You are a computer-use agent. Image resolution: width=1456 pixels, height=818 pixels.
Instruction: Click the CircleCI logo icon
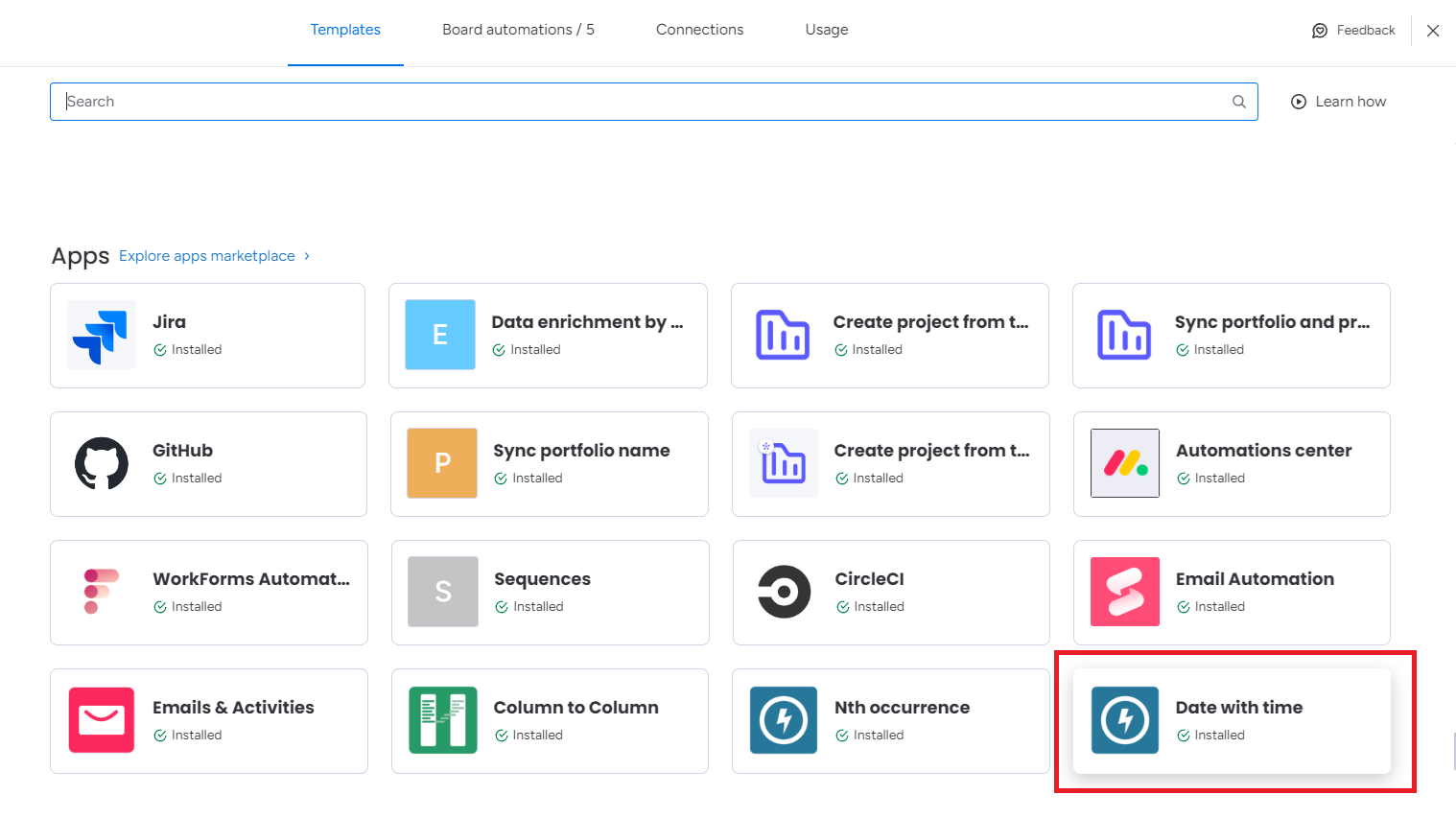tap(784, 592)
